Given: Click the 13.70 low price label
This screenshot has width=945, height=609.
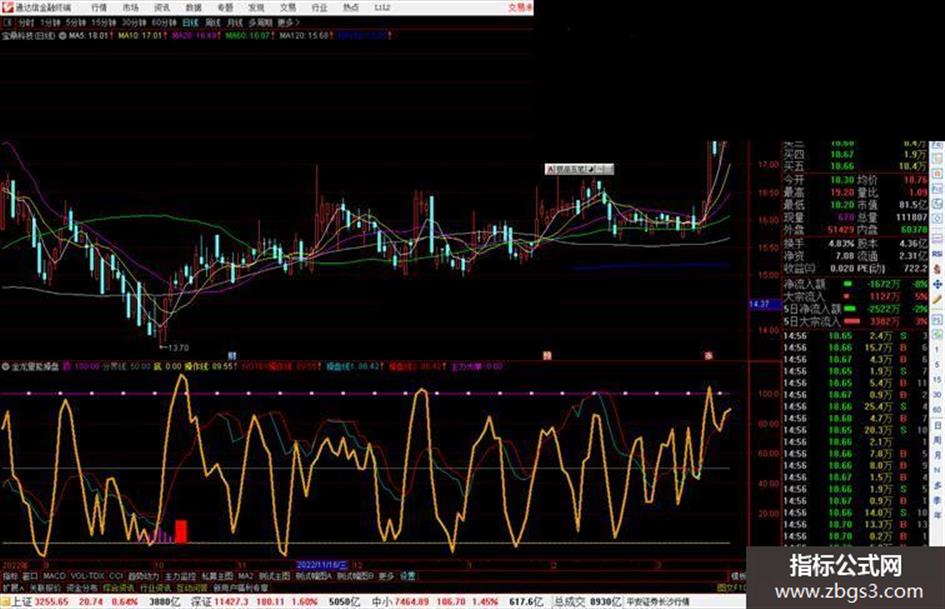Looking at the screenshot, I should tap(178, 348).
